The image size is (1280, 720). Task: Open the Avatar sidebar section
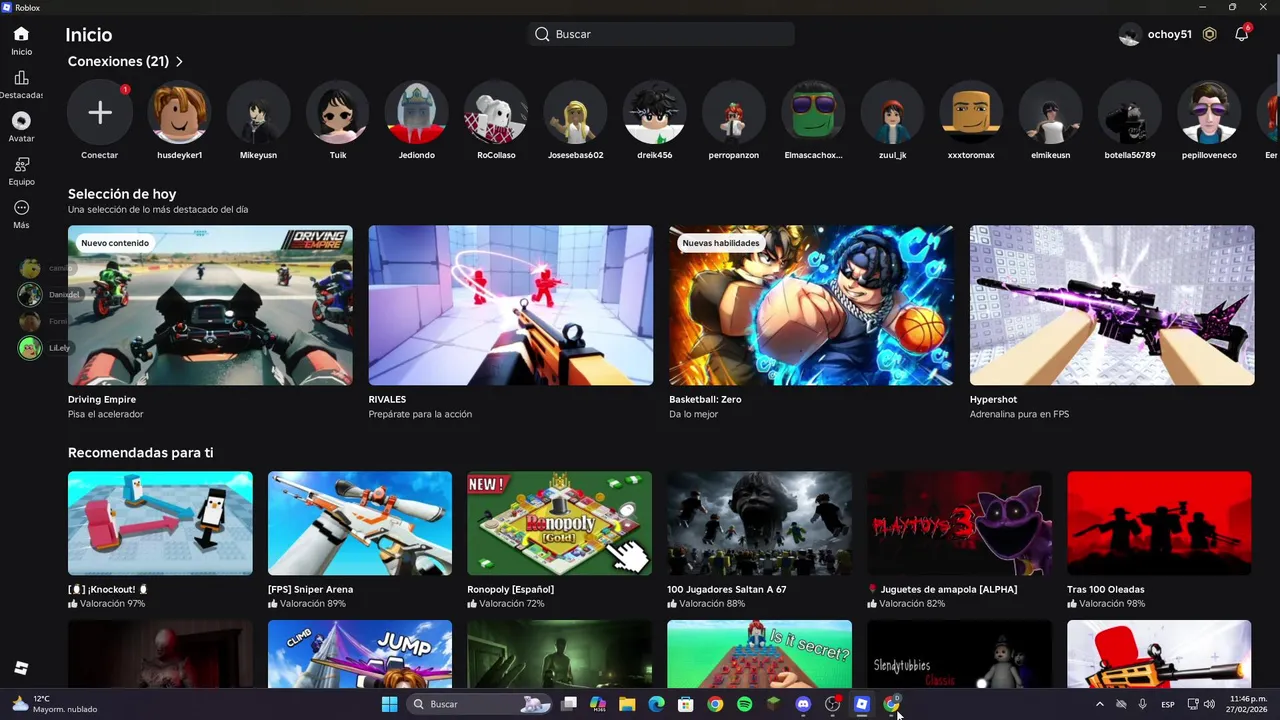(21, 128)
